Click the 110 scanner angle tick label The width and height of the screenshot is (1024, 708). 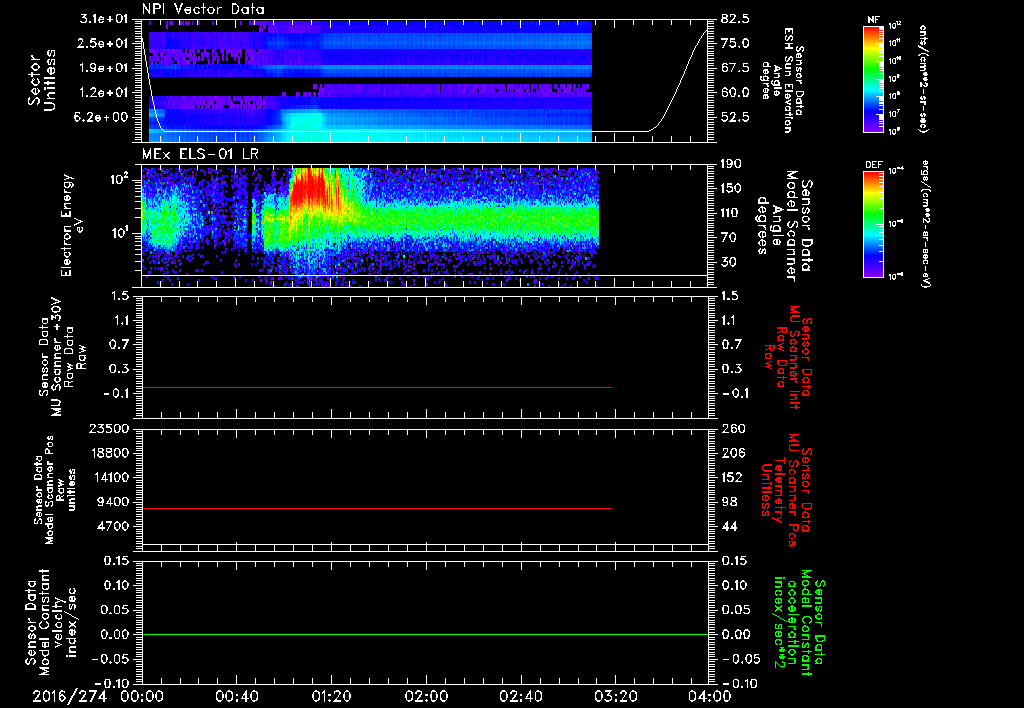click(x=731, y=213)
